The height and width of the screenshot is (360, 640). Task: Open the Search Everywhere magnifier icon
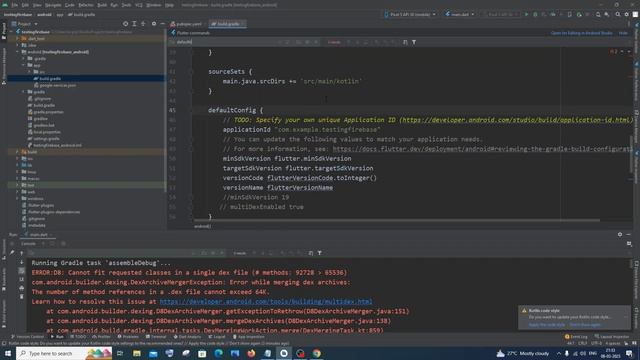point(618,14)
